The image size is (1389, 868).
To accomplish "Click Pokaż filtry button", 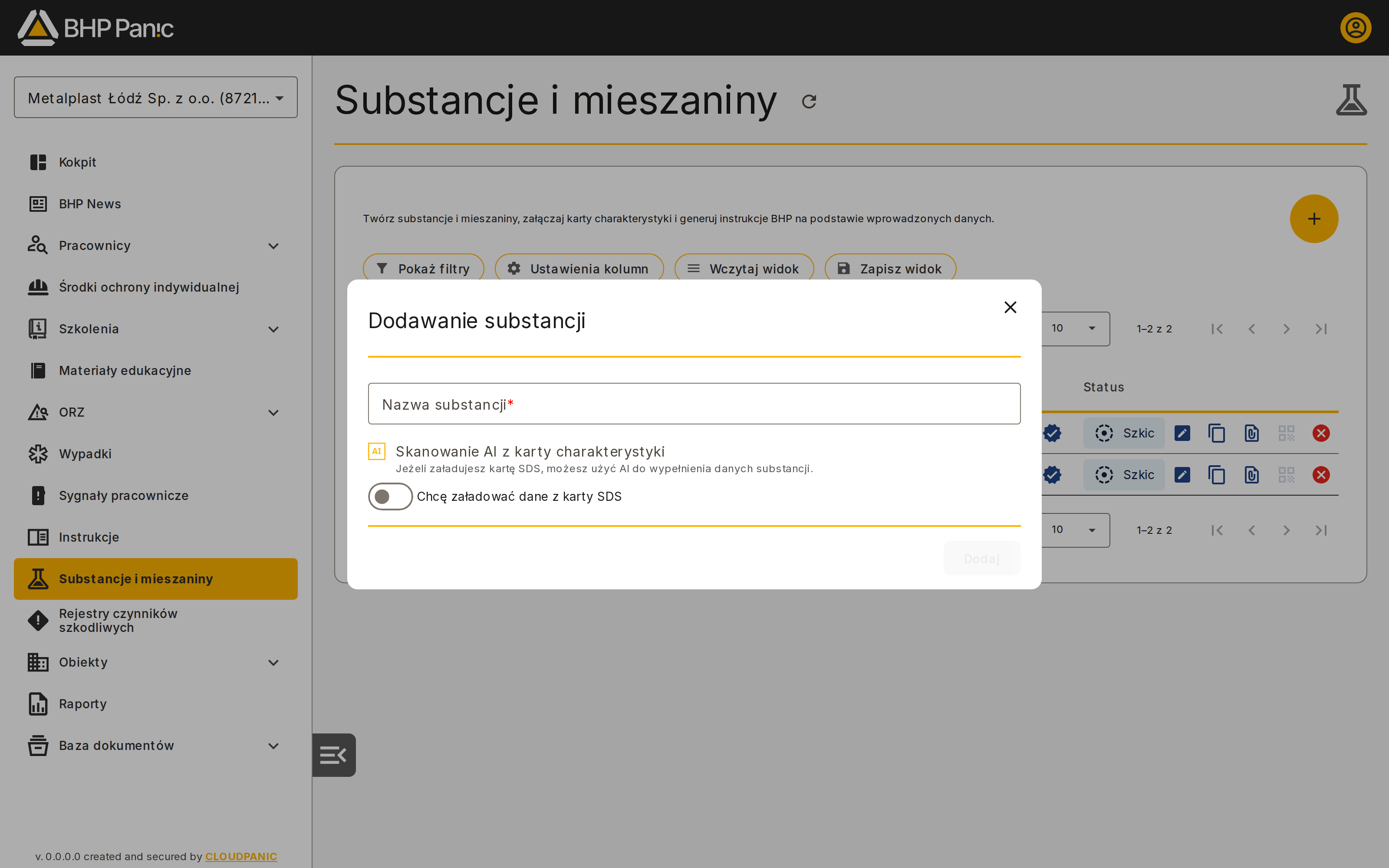I will [424, 268].
